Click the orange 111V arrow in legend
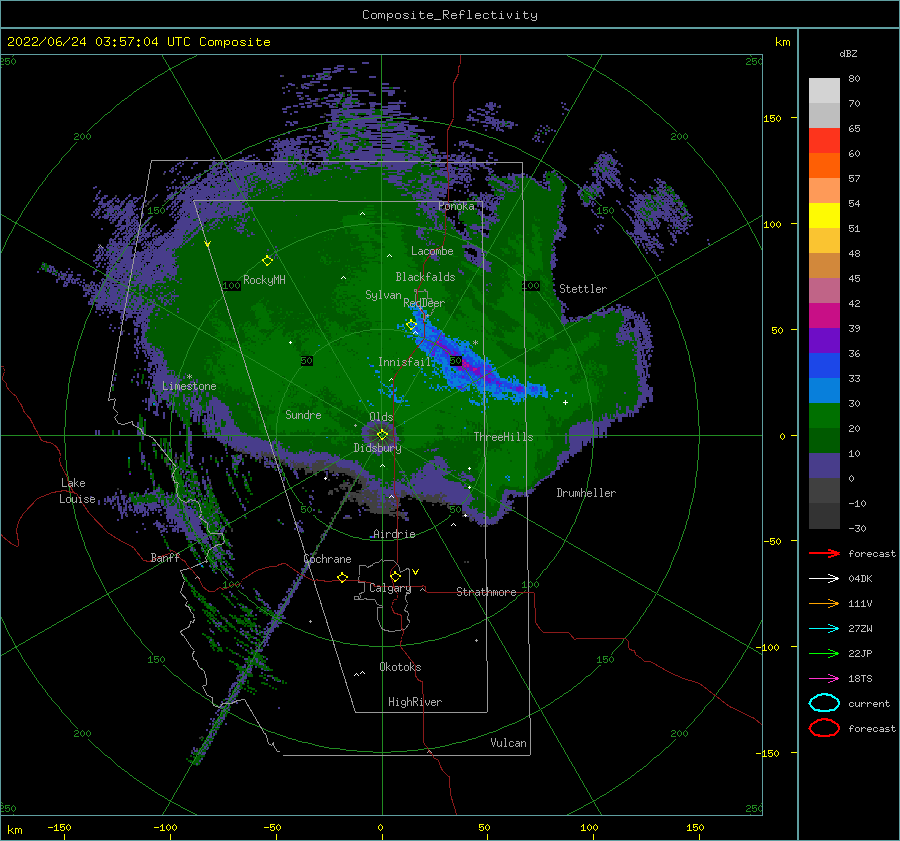Screen dimensions: 900x841 pos(824,603)
